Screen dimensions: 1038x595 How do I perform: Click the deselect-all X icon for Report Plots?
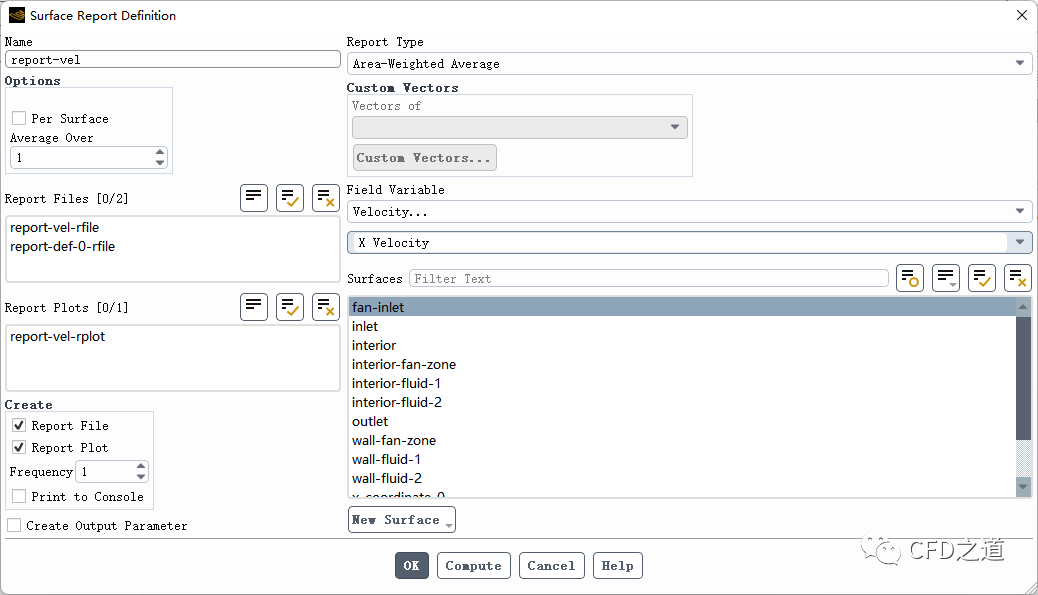coord(326,307)
